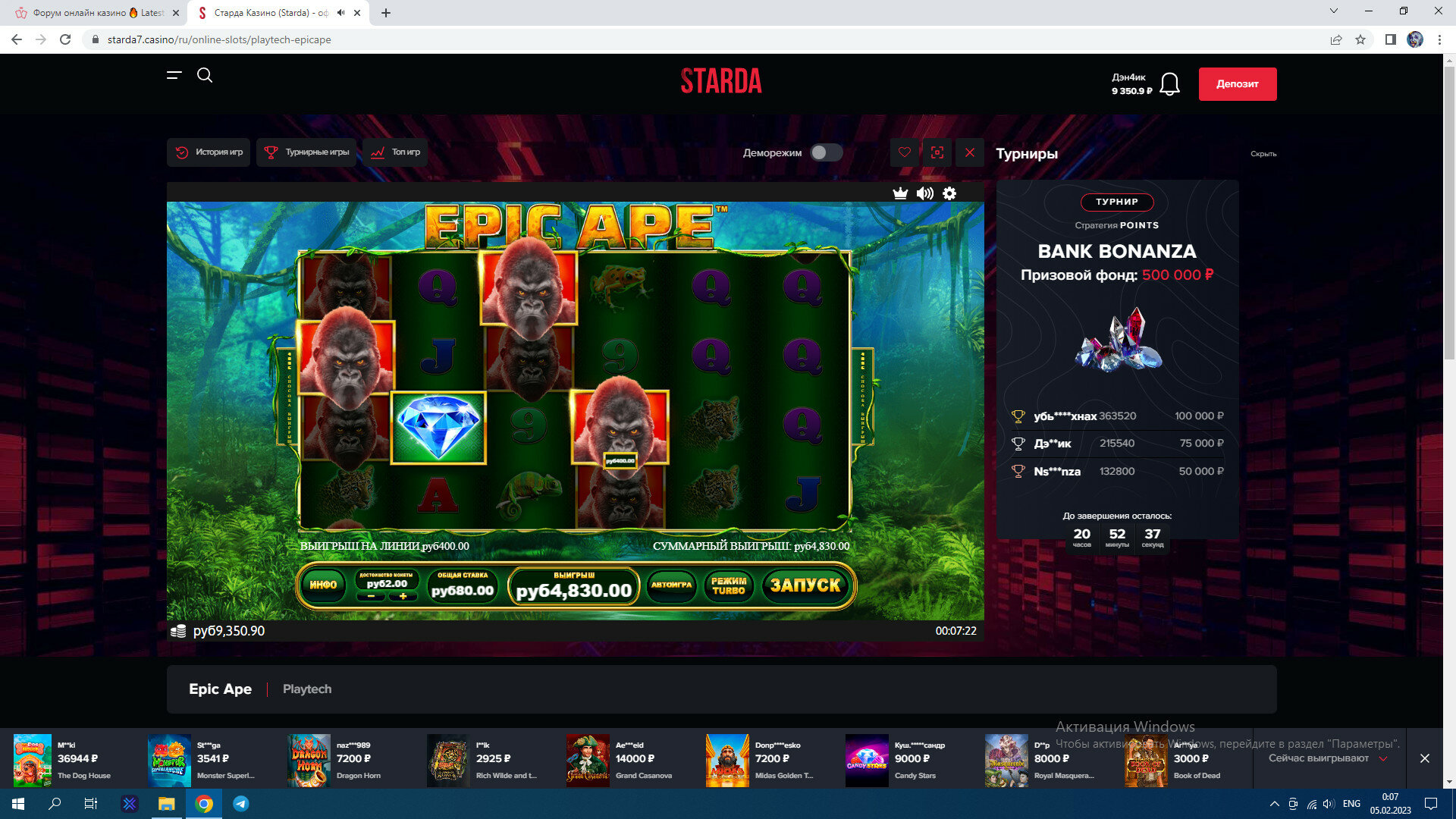Mute the slot game sound
The width and height of the screenshot is (1456, 819).
point(924,193)
